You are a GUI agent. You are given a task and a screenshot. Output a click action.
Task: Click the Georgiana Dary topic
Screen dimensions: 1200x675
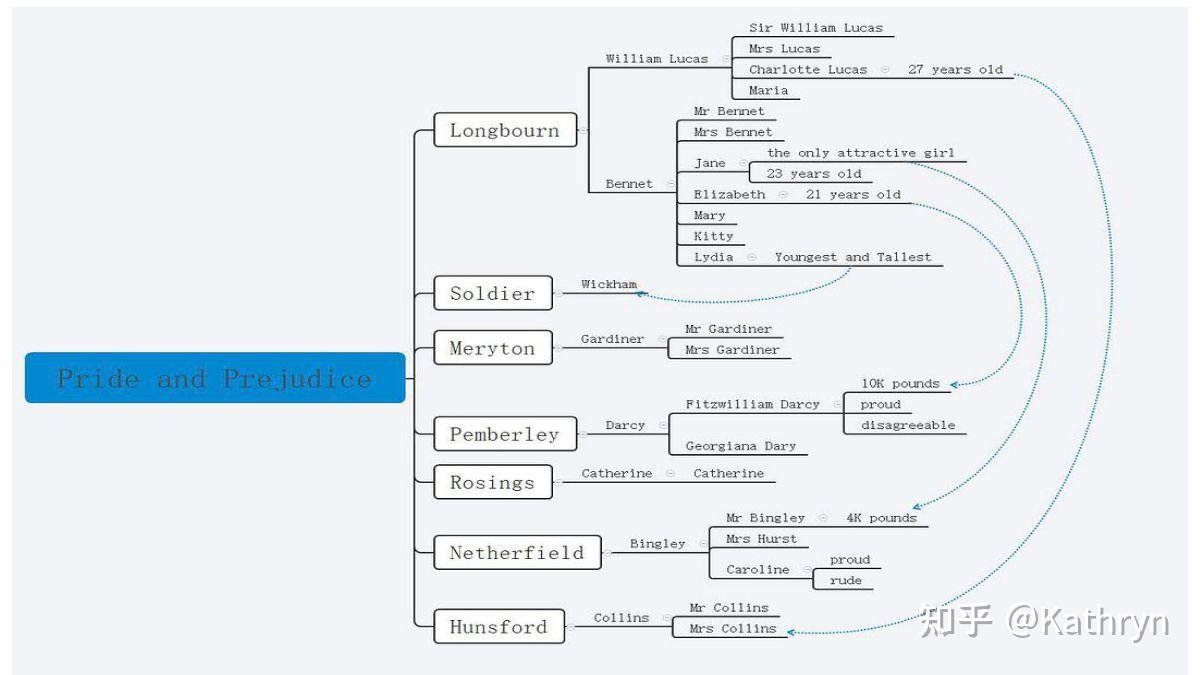point(741,446)
